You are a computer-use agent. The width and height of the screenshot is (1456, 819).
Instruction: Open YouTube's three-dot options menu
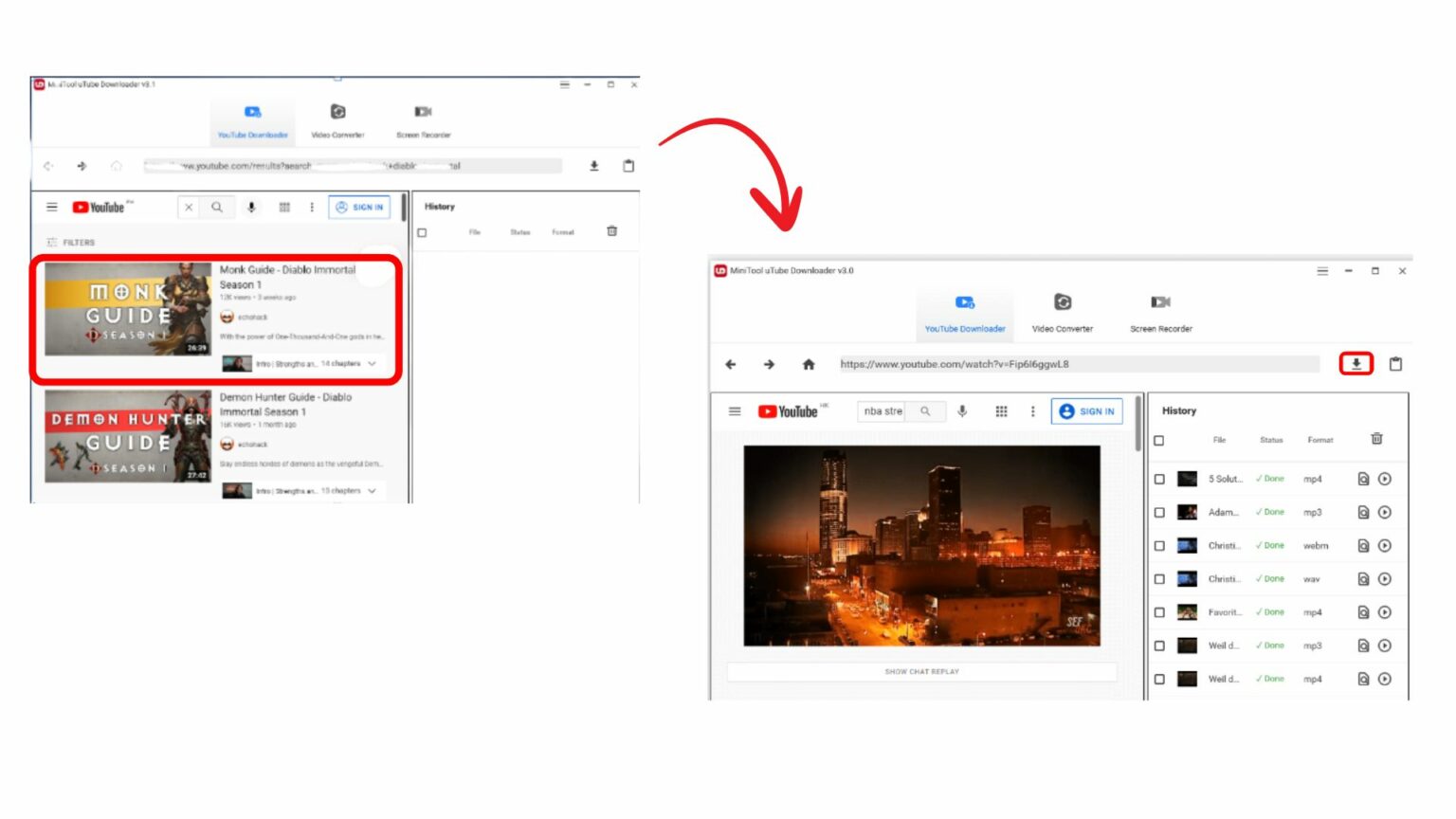pos(1032,410)
